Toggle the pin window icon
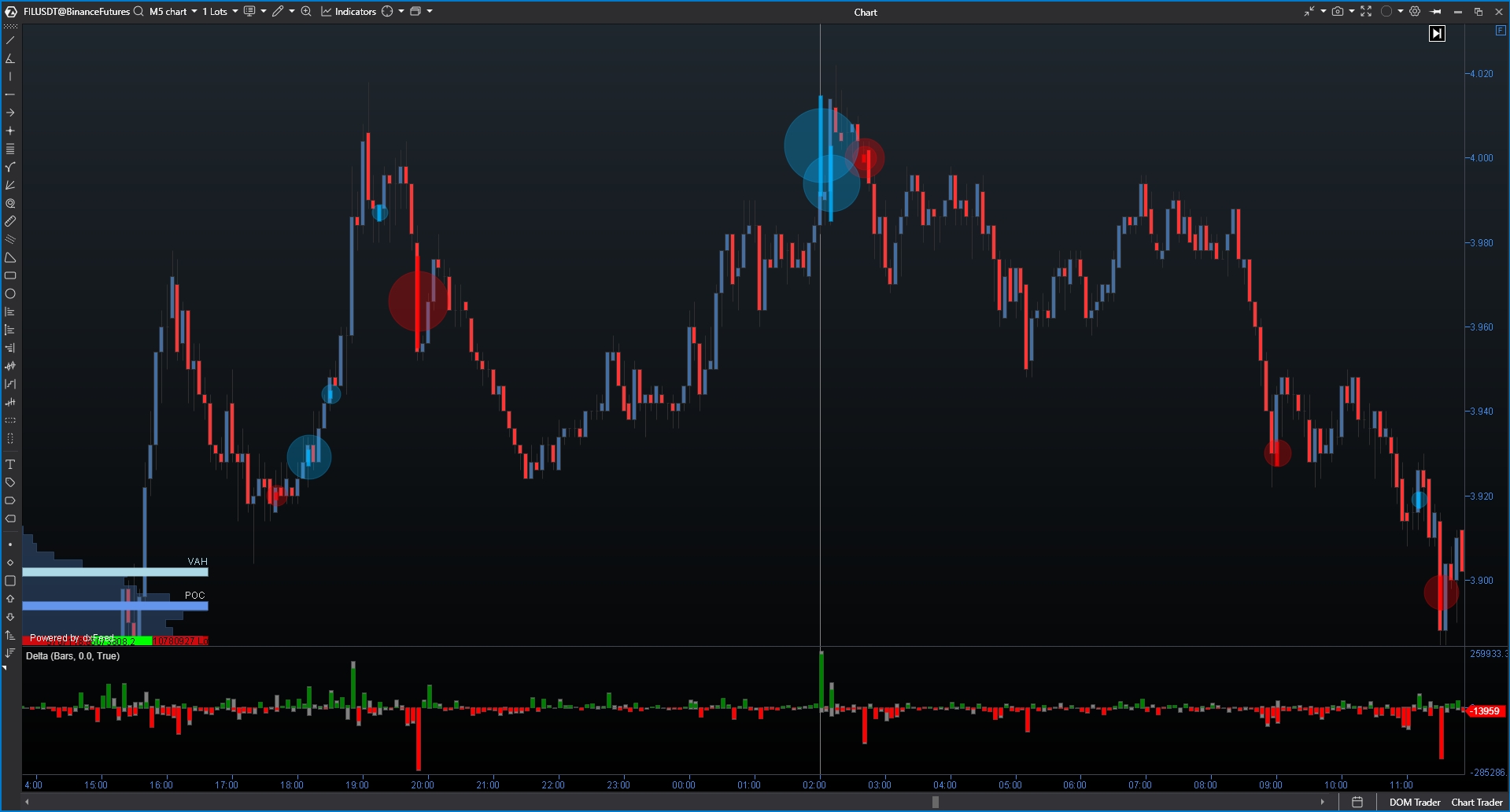Image resolution: width=1510 pixels, height=812 pixels. click(1436, 12)
